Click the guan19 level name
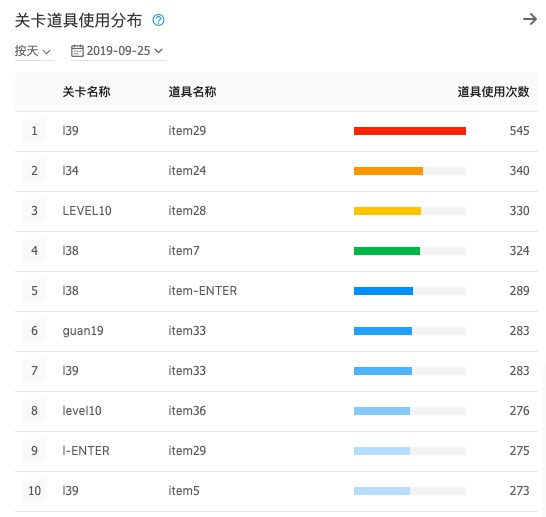The image size is (546, 517). tap(83, 331)
